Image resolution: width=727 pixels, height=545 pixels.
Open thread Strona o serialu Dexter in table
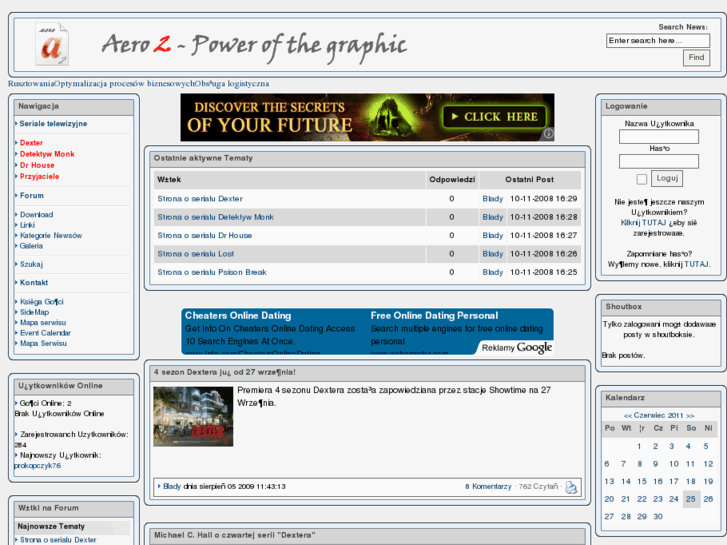[x=200, y=199]
